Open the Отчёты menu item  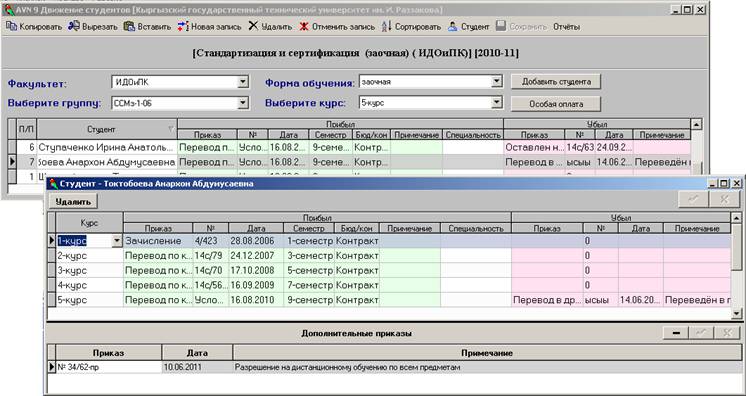[566, 27]
